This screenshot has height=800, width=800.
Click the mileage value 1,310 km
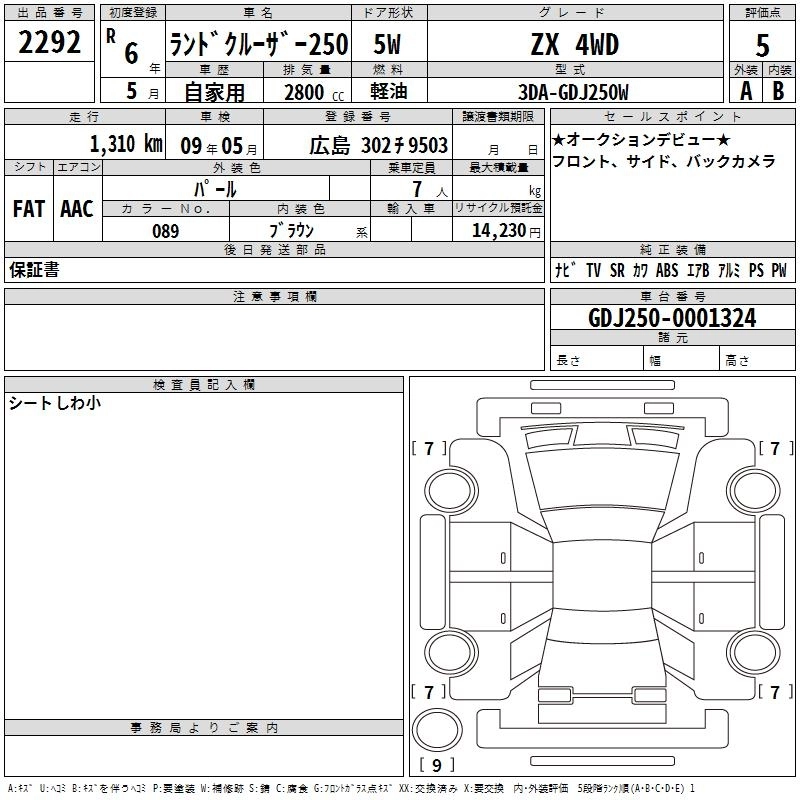(x=125, y=144)
